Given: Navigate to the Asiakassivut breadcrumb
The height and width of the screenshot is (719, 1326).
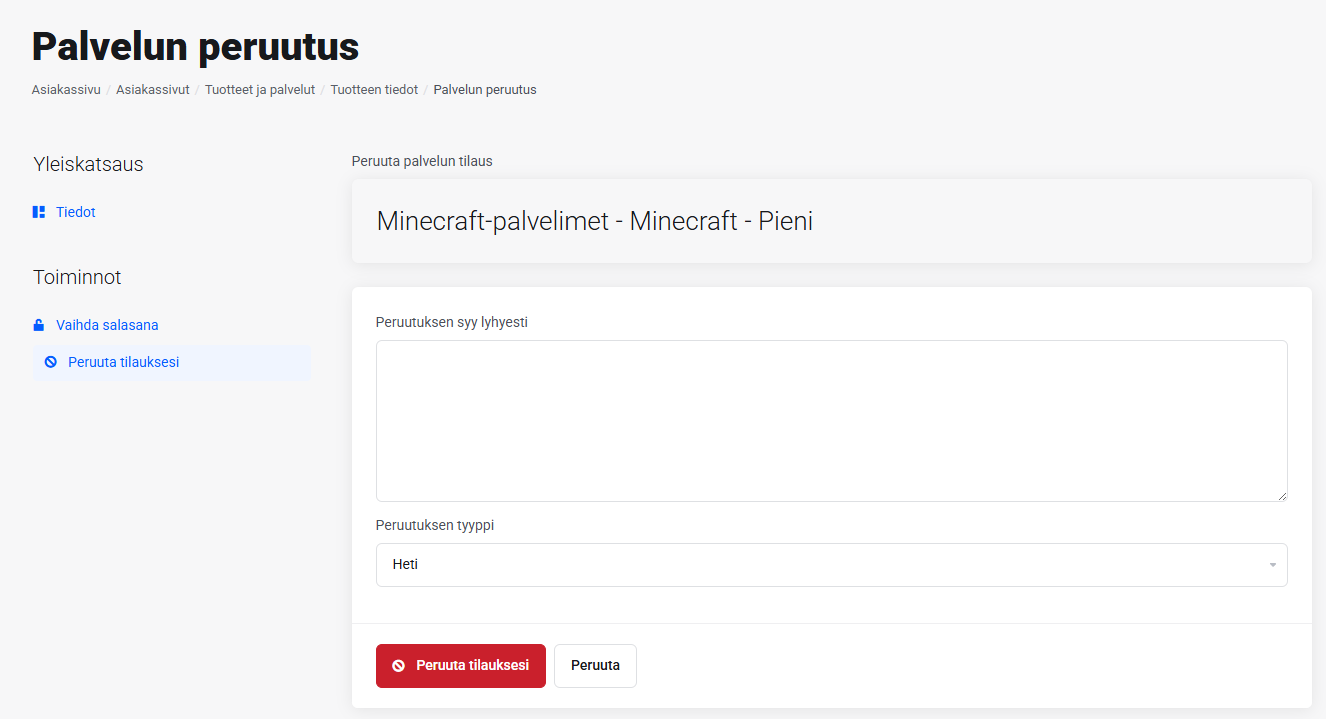Looking at the screenshot, I should 152,90.
